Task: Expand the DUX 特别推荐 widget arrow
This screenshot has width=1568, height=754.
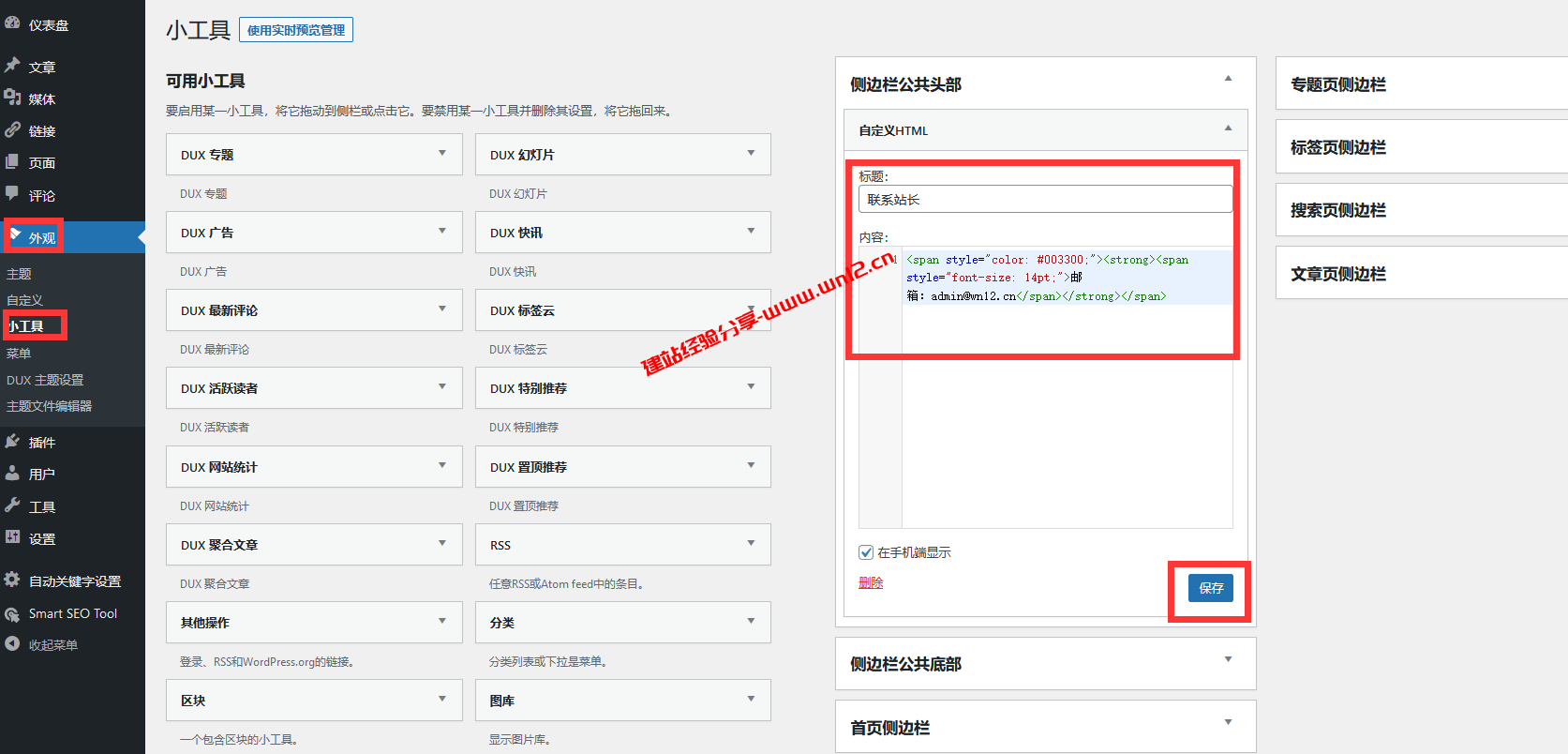Action: (x=751, y=386)
